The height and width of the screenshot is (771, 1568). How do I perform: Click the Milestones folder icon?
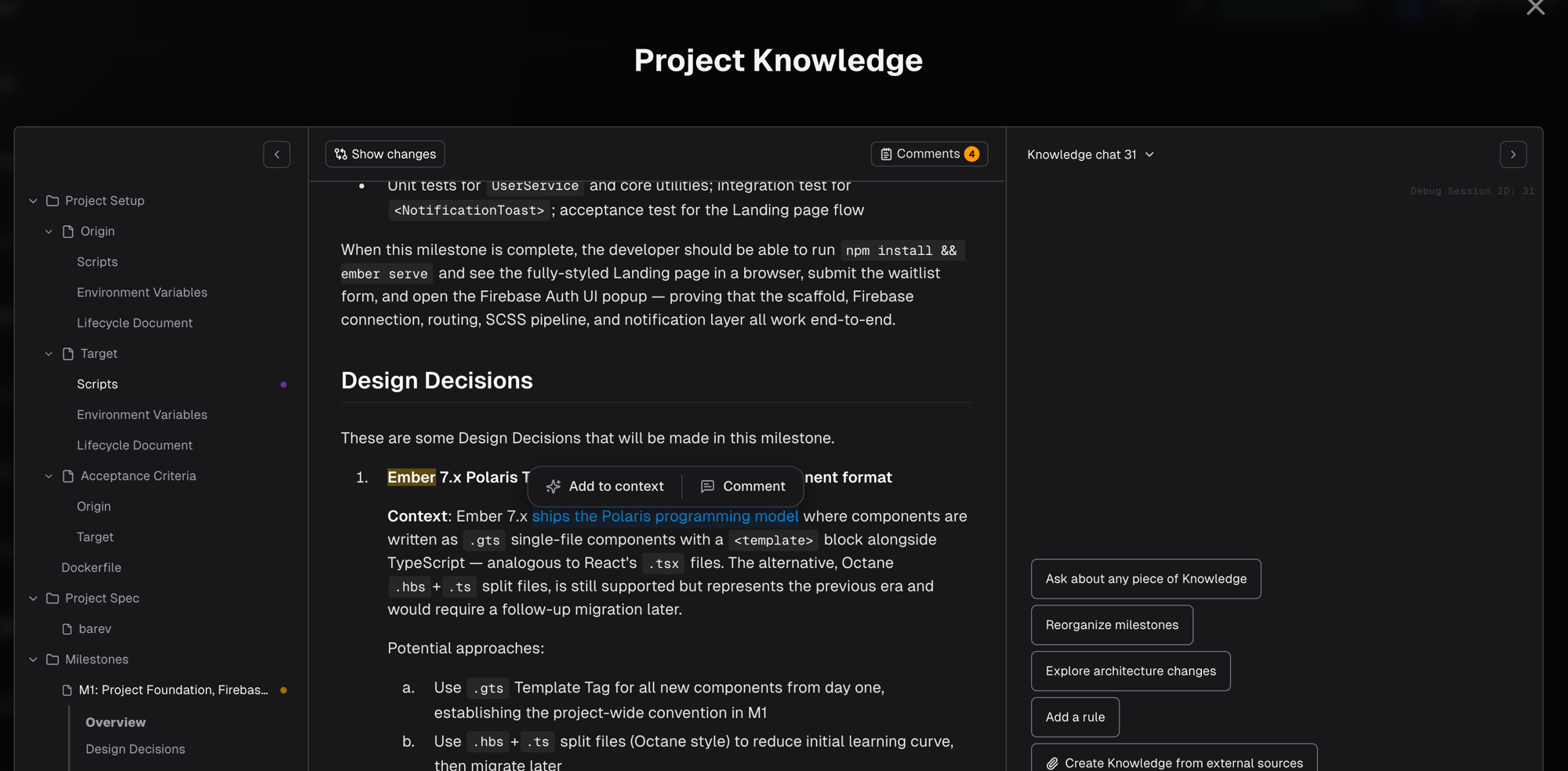pos(53,660)
